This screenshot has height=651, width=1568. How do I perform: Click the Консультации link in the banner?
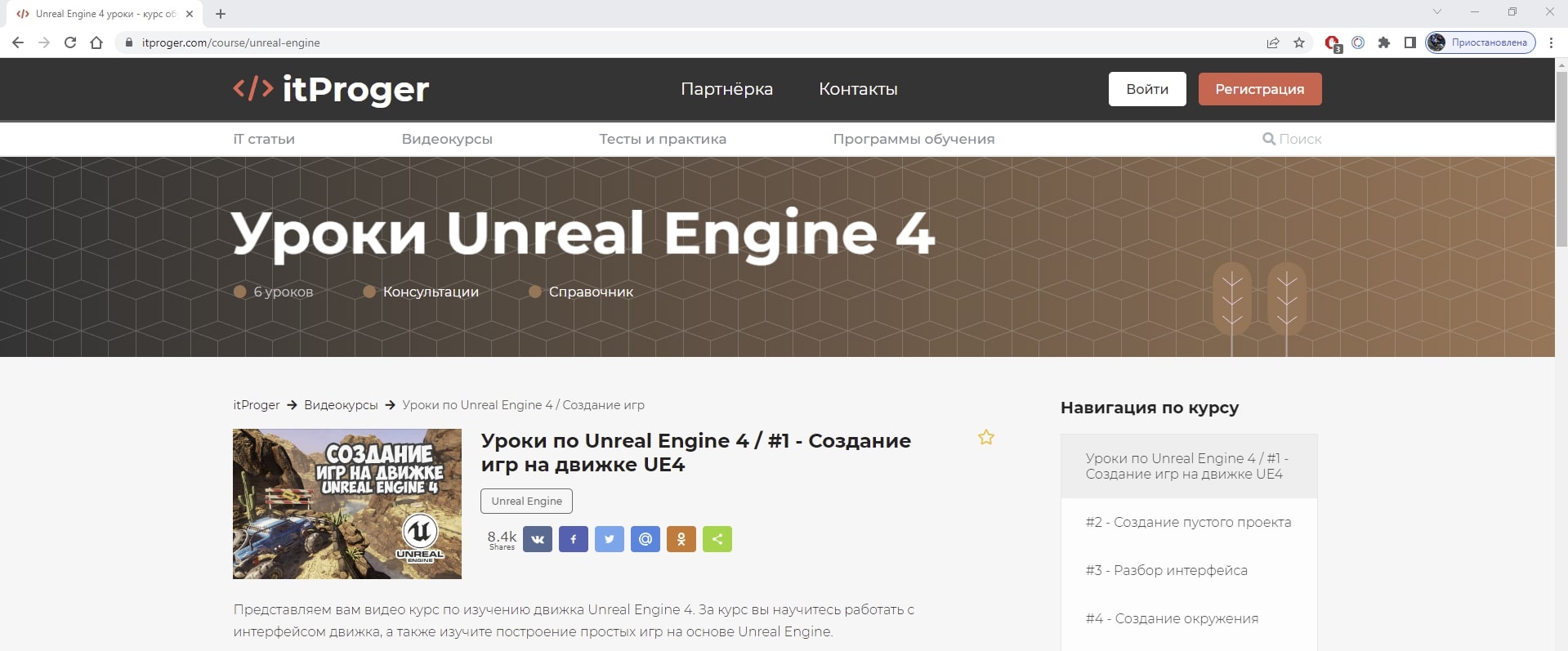click(x=431, y=292)
